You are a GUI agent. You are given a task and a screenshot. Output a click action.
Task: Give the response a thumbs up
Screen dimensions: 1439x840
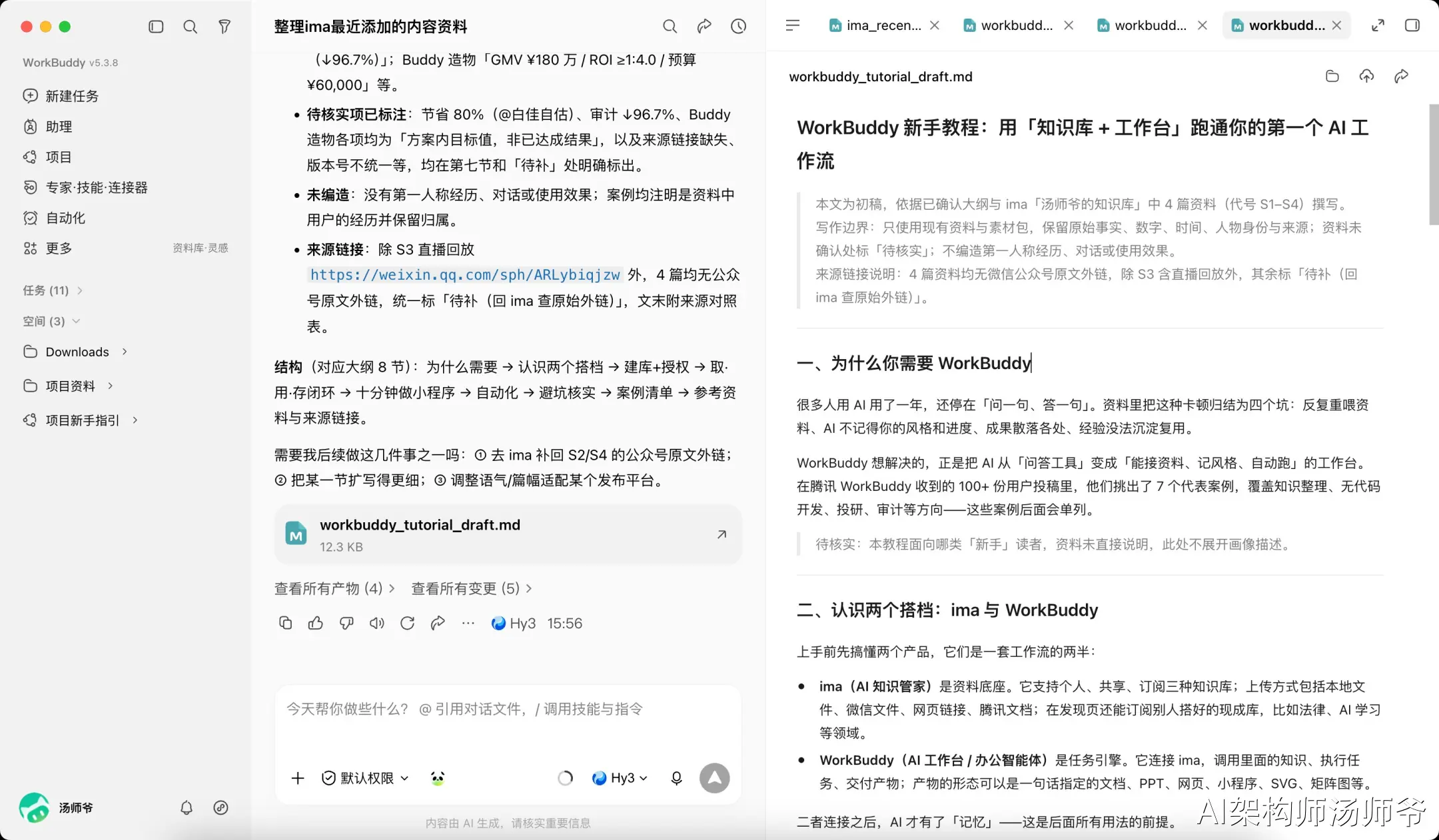pos(316,623)
